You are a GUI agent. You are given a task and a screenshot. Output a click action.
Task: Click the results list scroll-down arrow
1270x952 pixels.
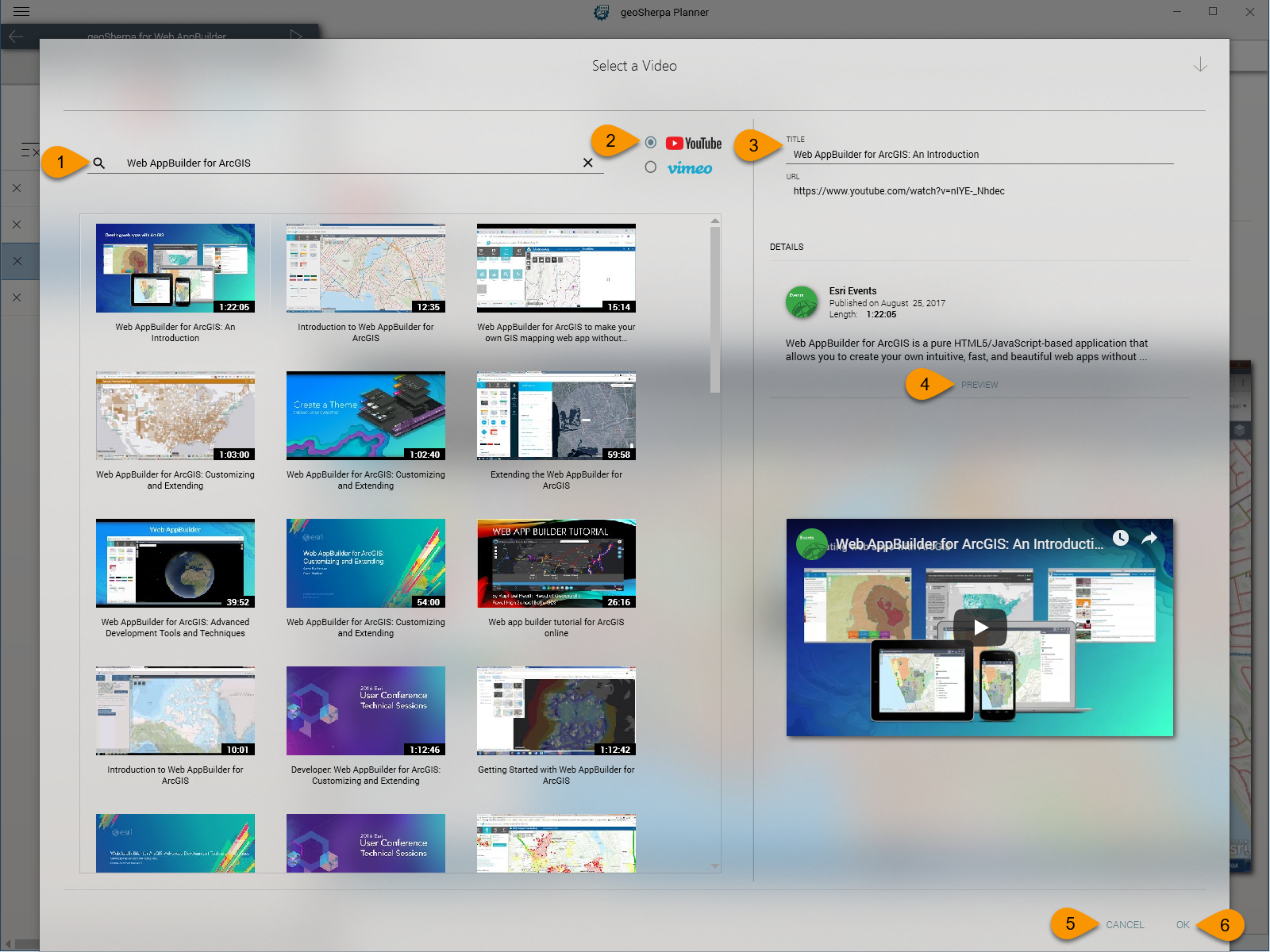coord(715,866)
